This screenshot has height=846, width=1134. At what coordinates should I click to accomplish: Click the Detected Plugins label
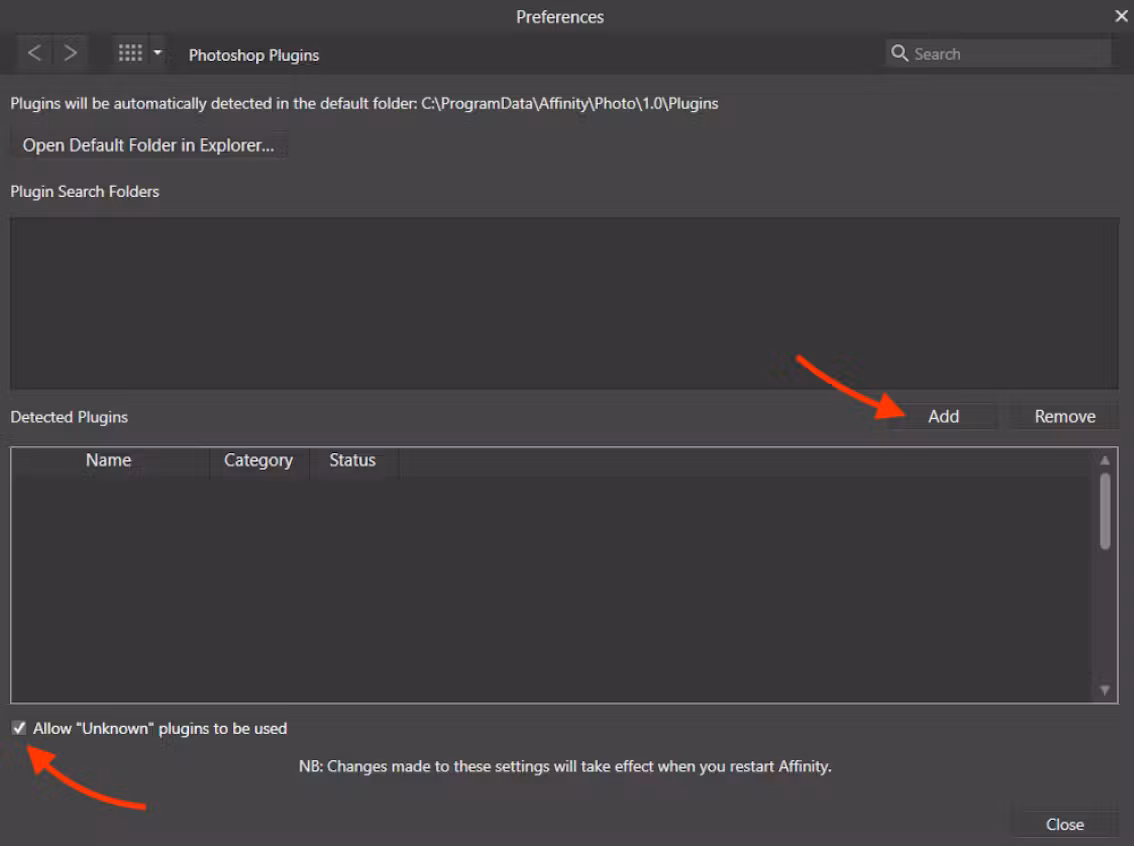click(x=69, y=417)
